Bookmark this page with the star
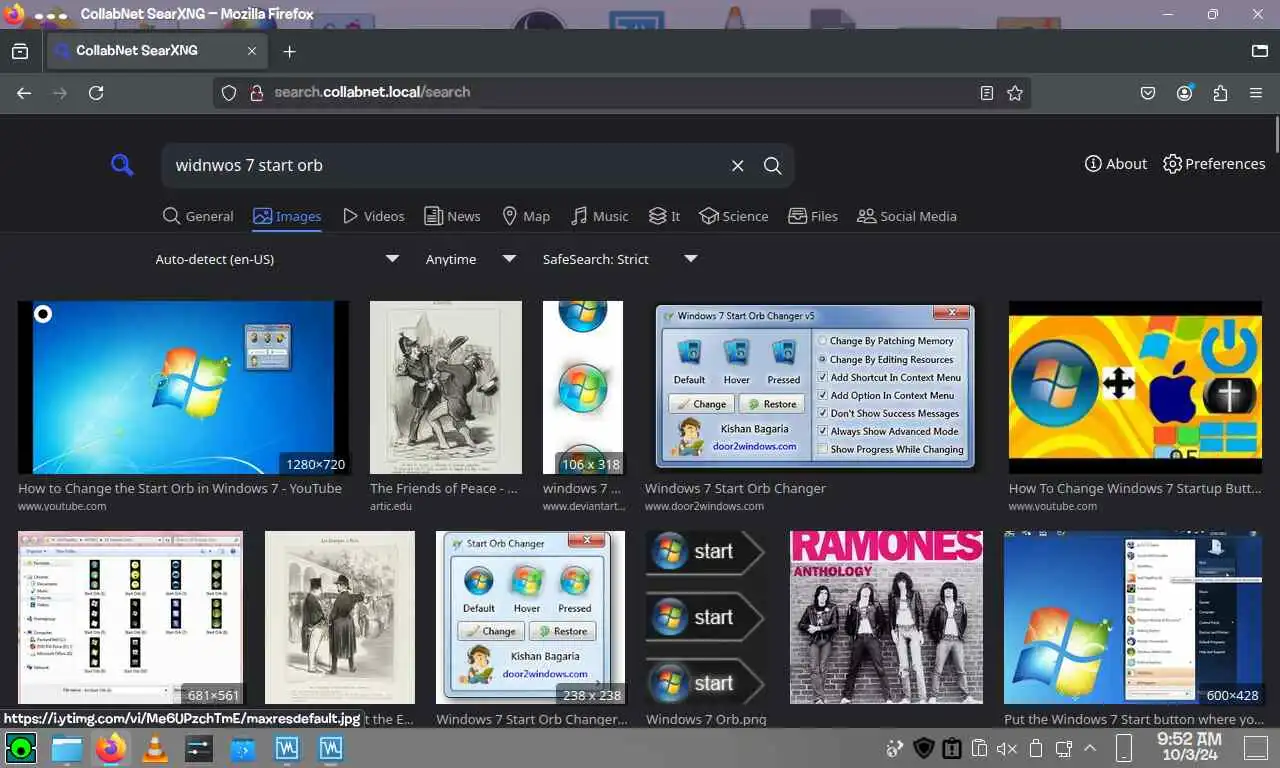 (x=1015, y=93)
